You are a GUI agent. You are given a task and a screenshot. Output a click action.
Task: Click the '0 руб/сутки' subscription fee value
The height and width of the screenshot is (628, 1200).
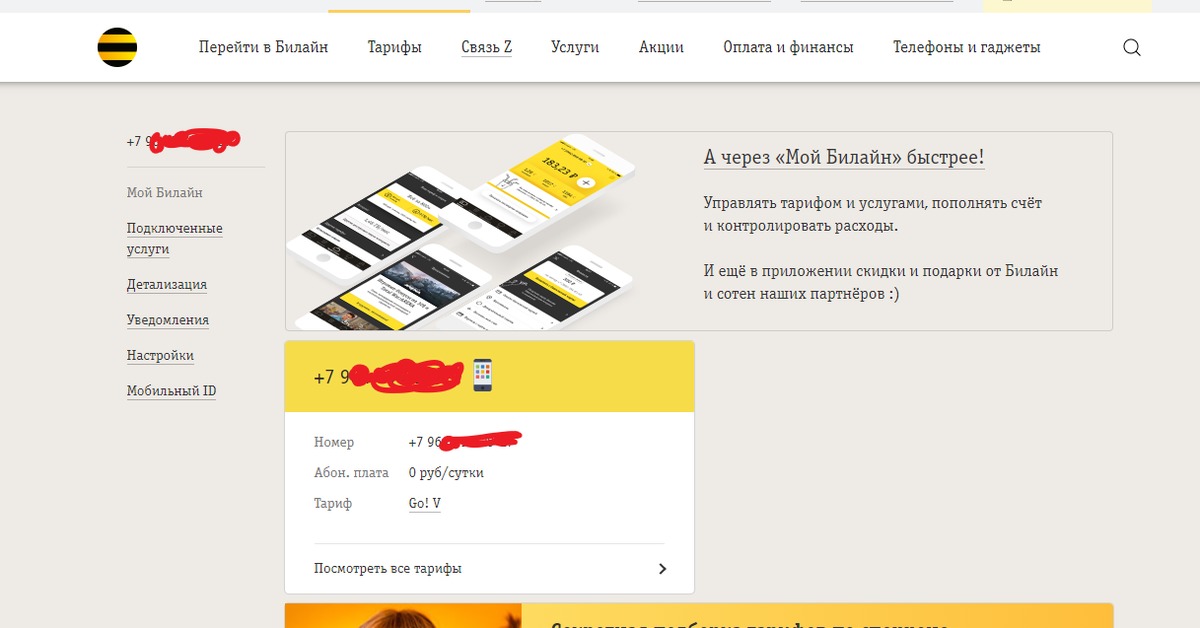pos(446,473)
